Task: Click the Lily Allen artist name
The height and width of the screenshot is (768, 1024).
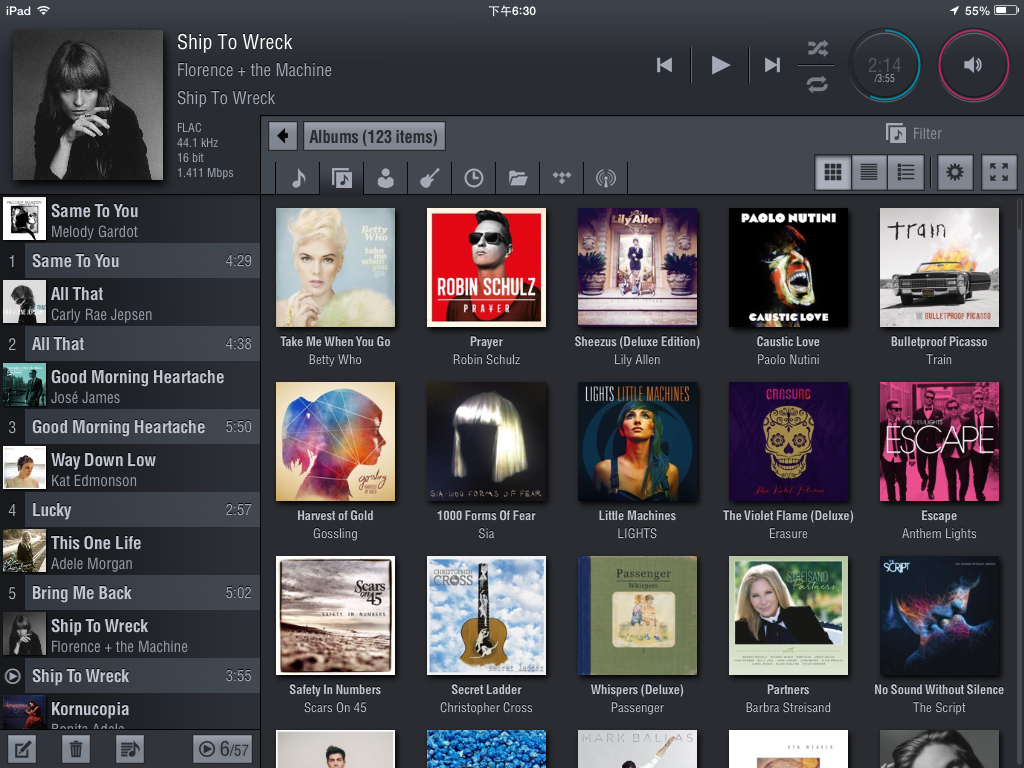Action: 637,360
